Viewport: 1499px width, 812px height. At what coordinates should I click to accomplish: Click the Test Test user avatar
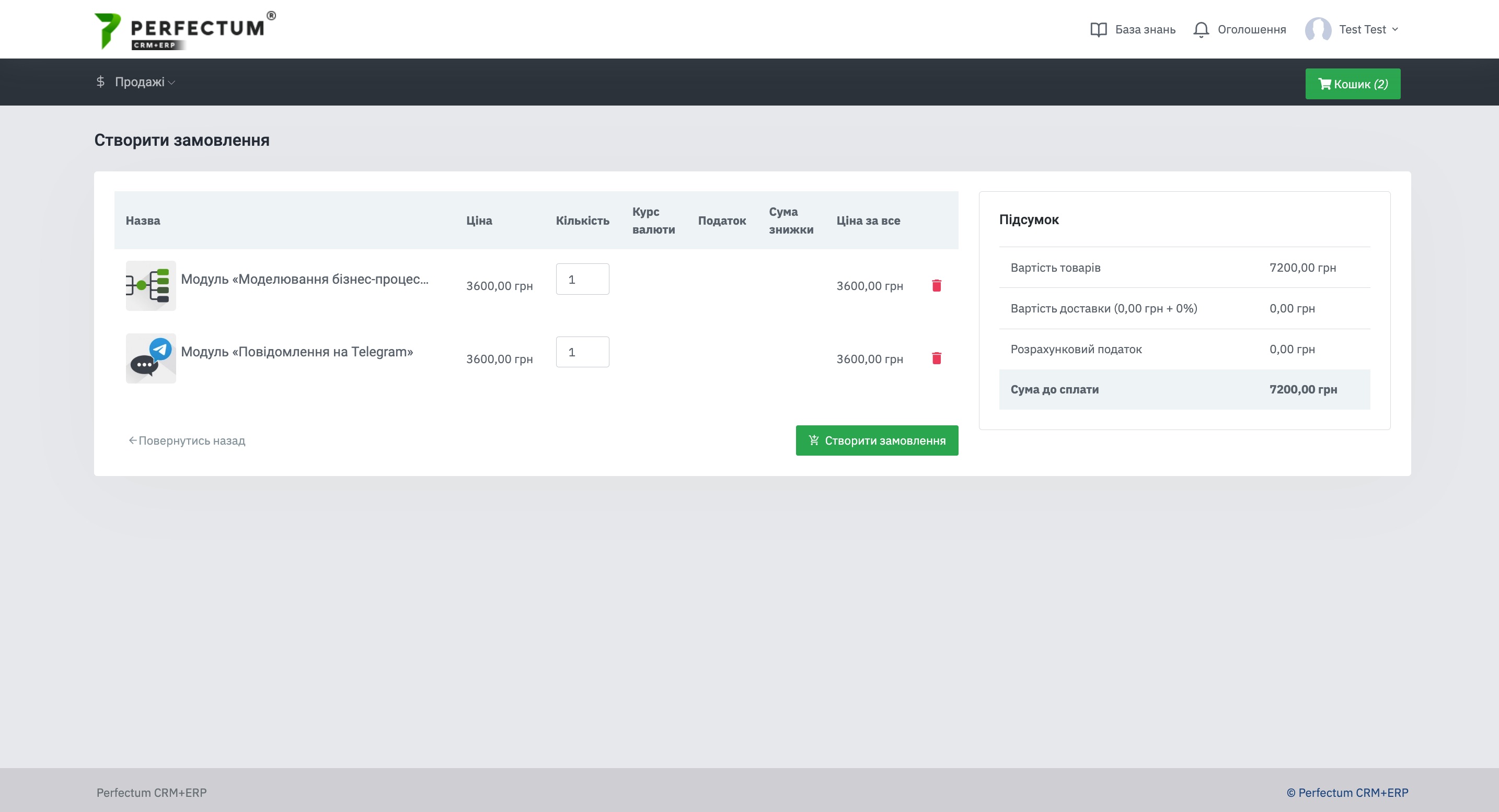tap(1318, 30)
